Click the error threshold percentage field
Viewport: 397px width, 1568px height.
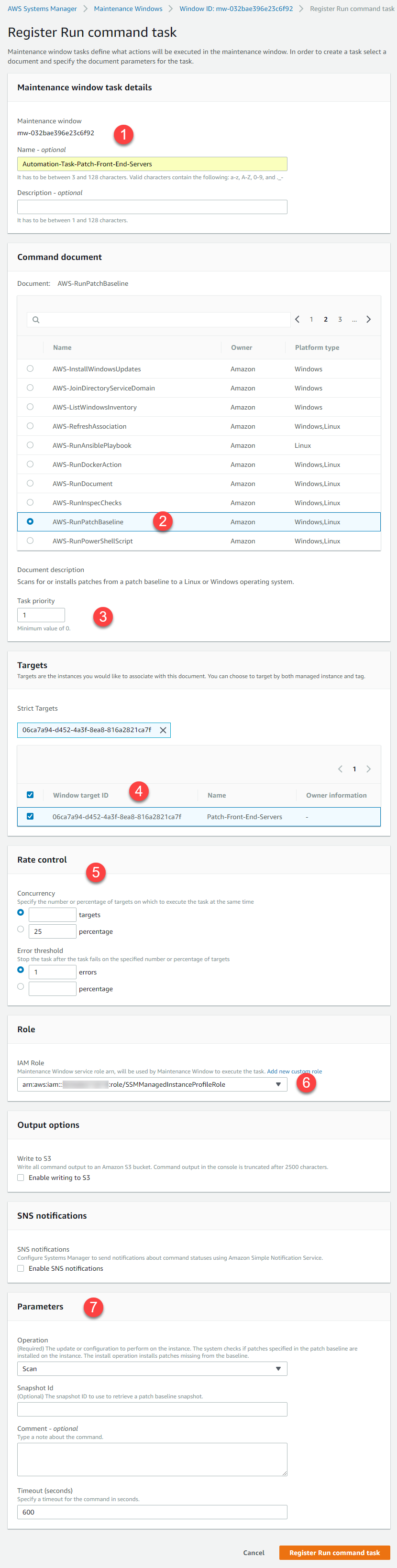(x=52, y=988)
